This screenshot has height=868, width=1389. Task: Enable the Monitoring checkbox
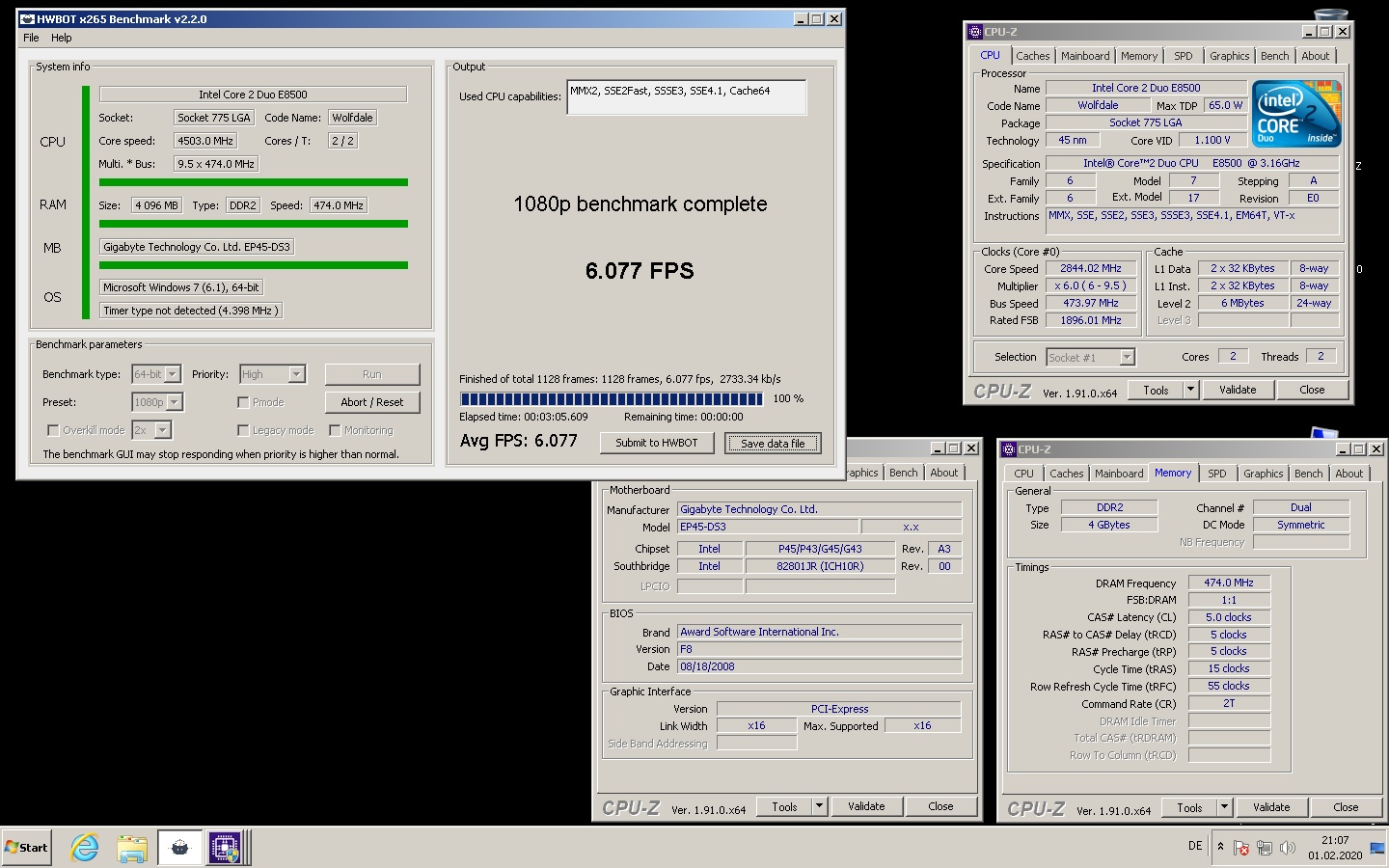pyautogui.click(x=335, y=430)
